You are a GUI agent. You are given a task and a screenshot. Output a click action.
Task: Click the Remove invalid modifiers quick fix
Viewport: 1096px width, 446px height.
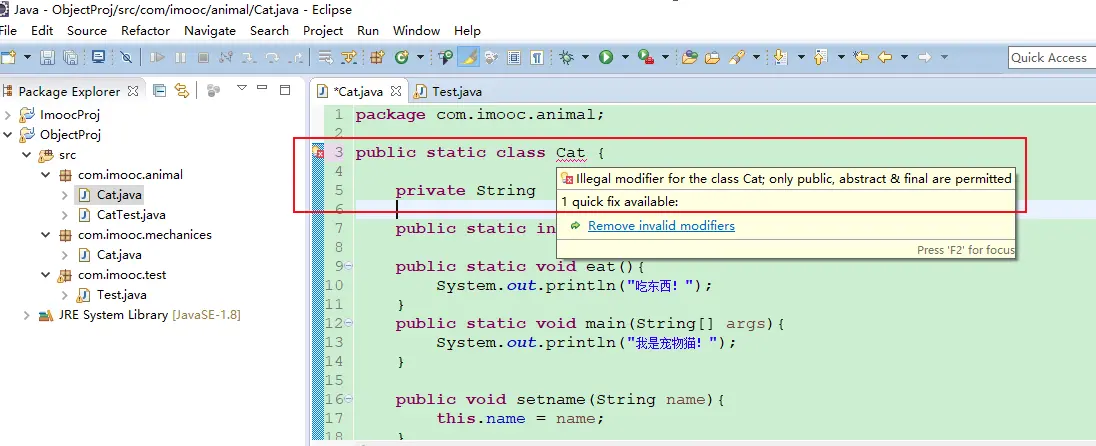click(661, 226)
